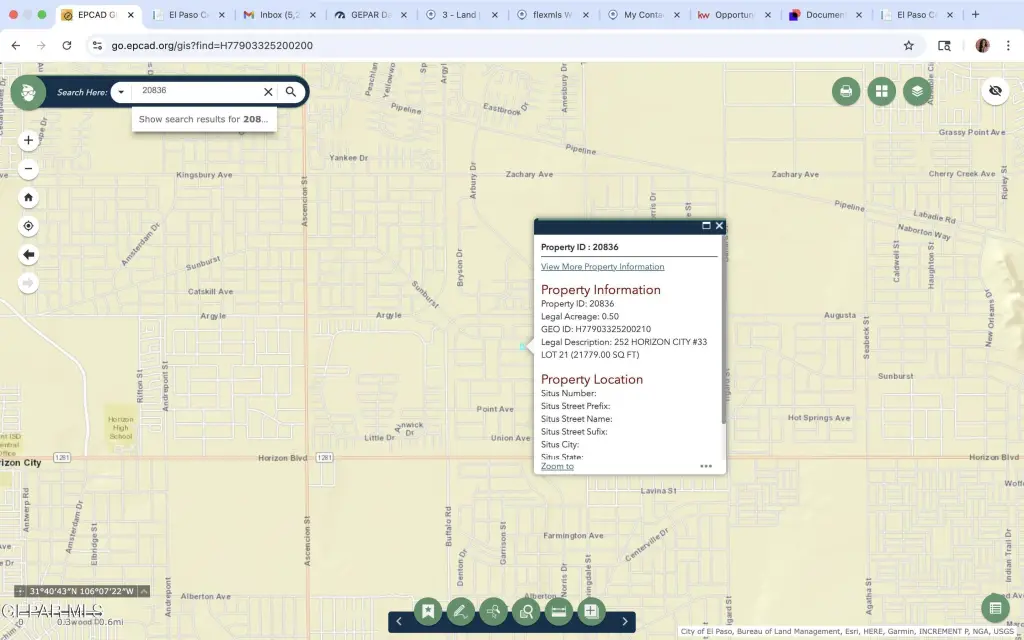The height and width of the screenshot is (640, 1024).
Task: Click the find my location button
Action: [28, 226]
